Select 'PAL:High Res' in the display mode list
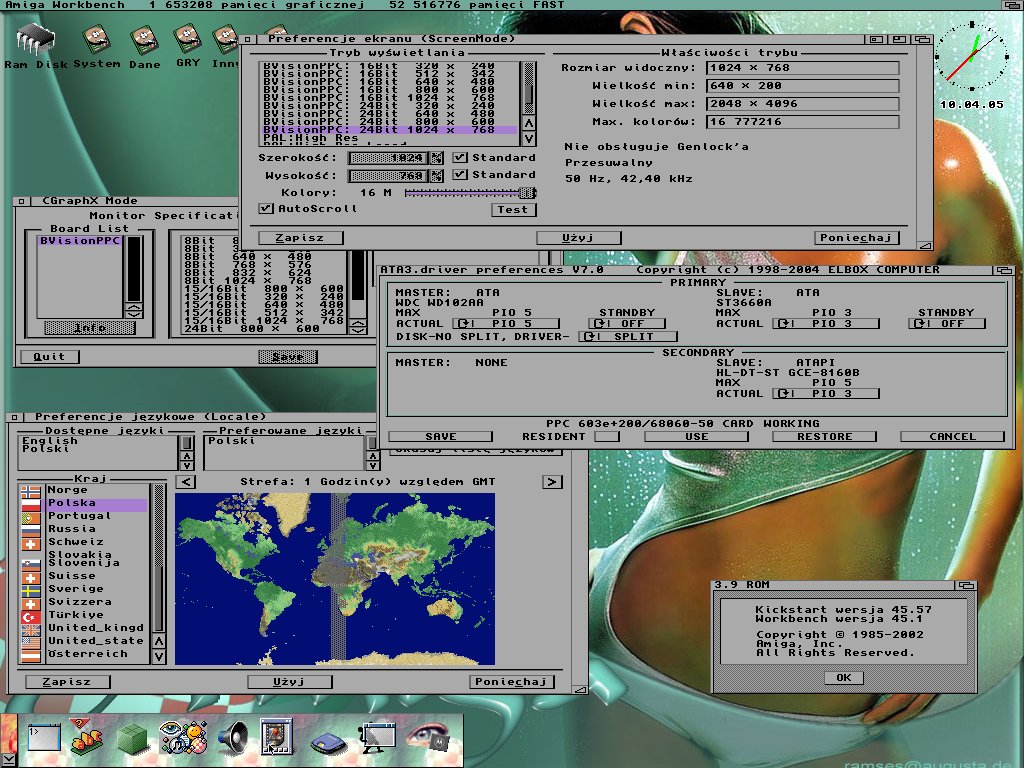Viewport: 1024px width, 768px height. pos(389,138)
